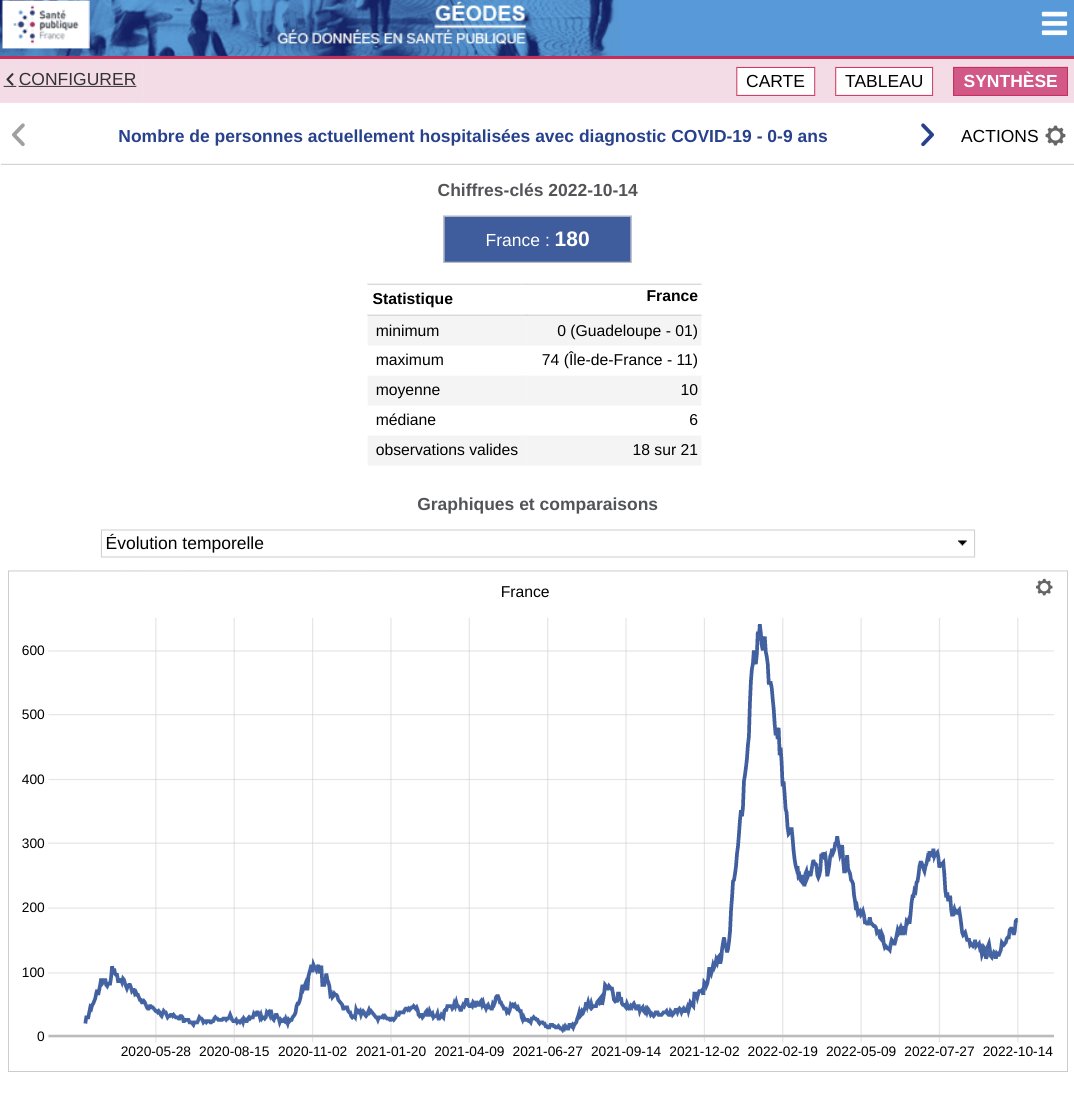Click the 'Chiffres-clés 2022-10-14' heading
The image size is (1074, 1096).
point(537,190)
